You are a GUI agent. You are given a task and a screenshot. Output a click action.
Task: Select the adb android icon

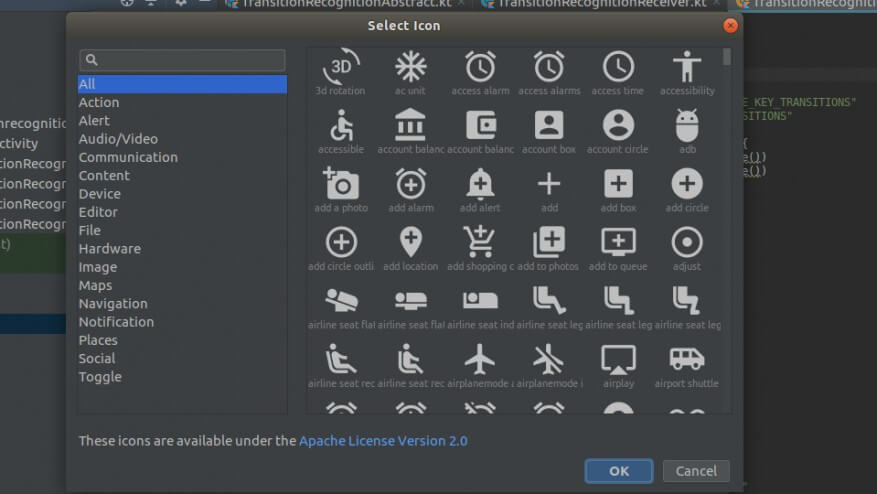point(687,125)
